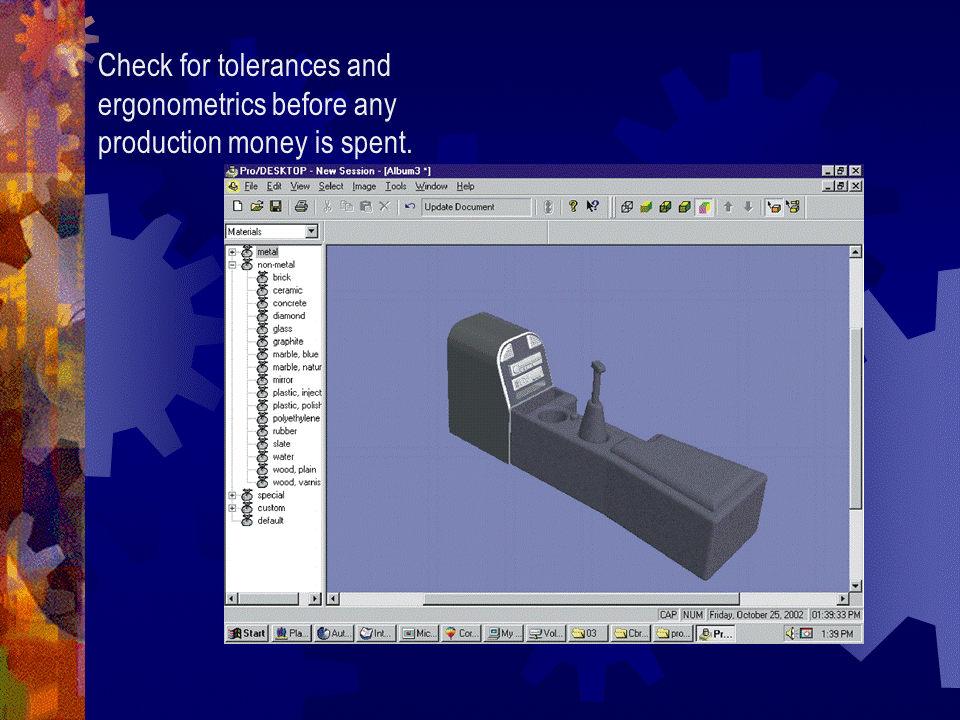The width and height of the screenshot is (960, 720).
Task: Open the Window menu
Action: coord(431,186)
